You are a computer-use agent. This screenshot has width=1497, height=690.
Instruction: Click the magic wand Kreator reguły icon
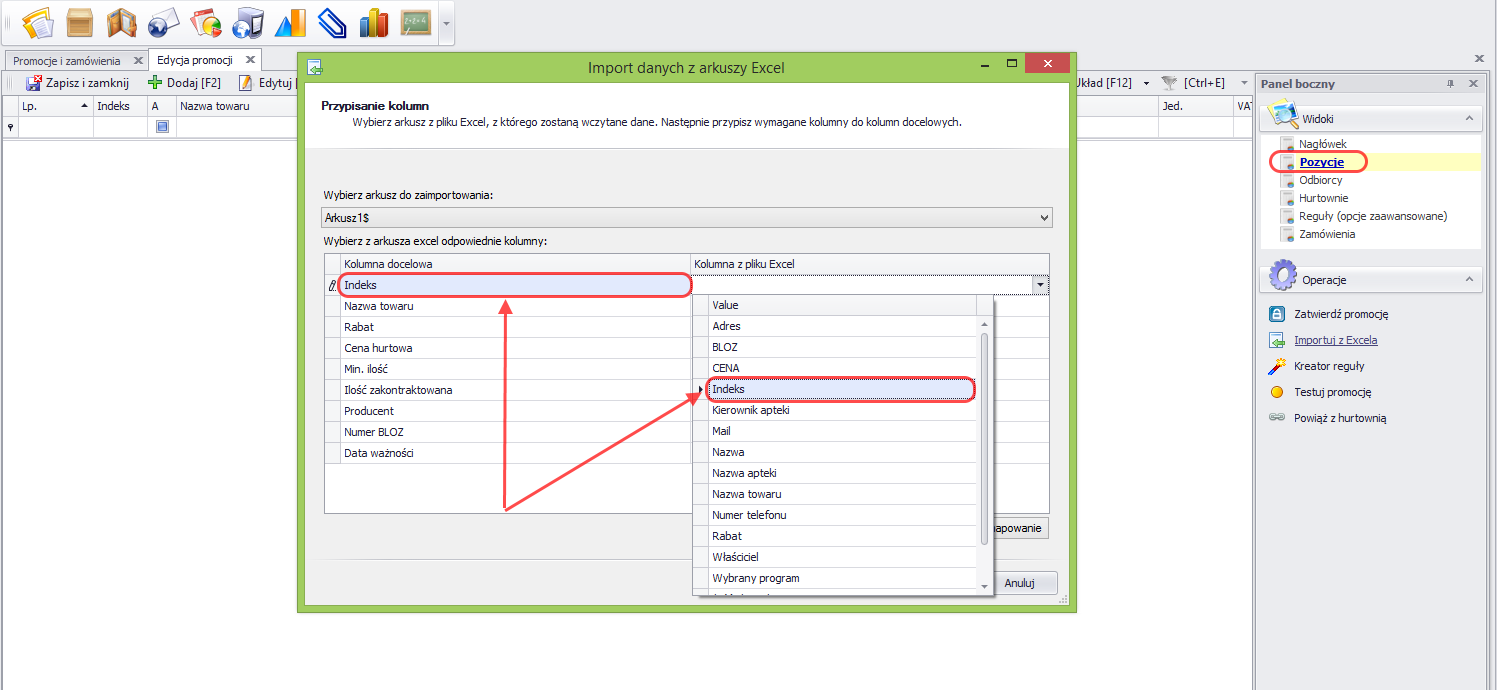point(1277,366)
